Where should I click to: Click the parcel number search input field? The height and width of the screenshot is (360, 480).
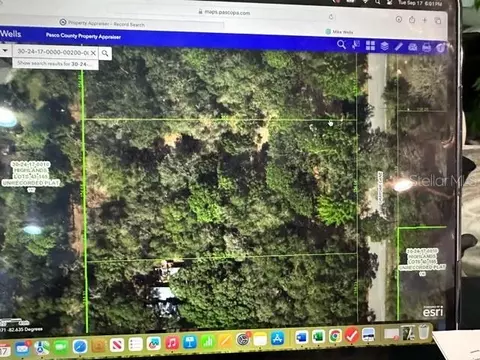[52, 52]
